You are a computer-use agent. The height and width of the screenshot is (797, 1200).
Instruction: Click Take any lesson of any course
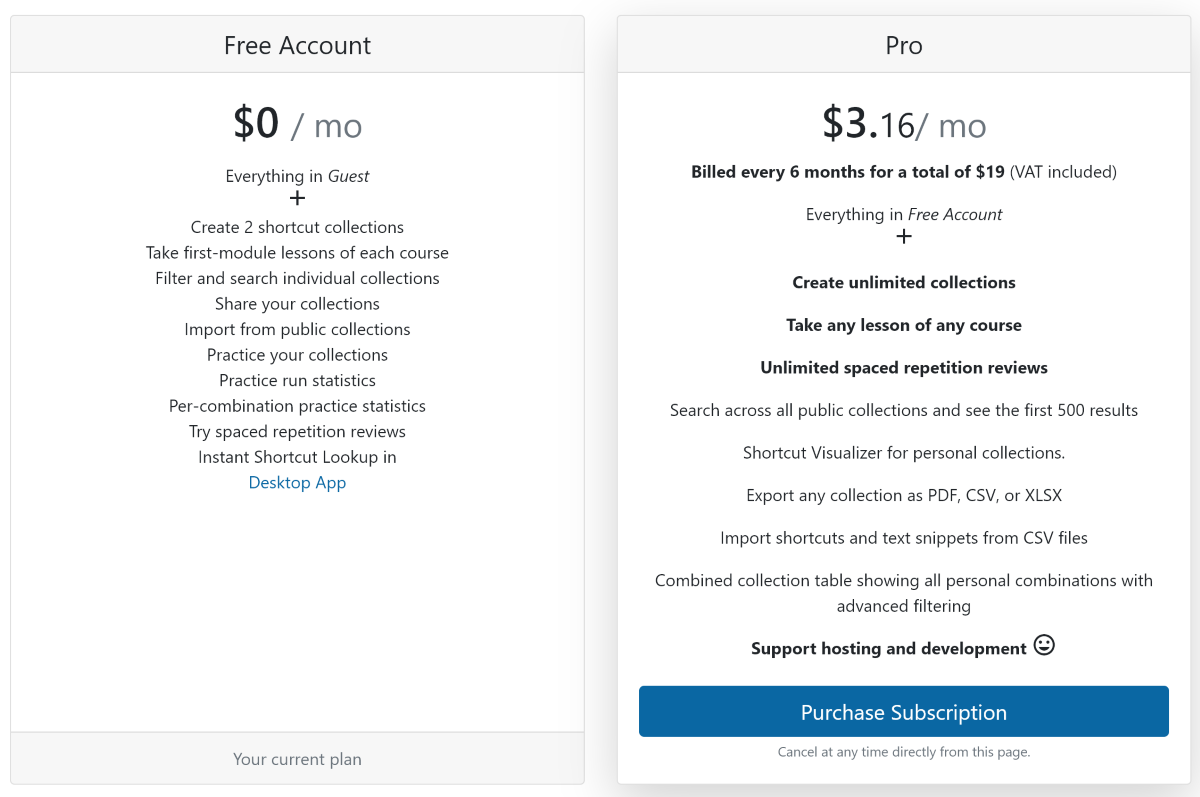pyautogui.click(x=903, y=325)
